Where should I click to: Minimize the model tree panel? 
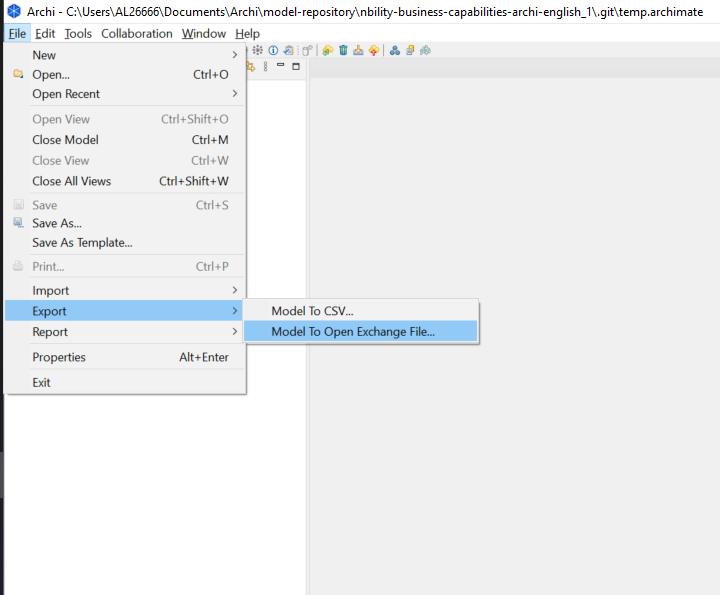(281, 66)
